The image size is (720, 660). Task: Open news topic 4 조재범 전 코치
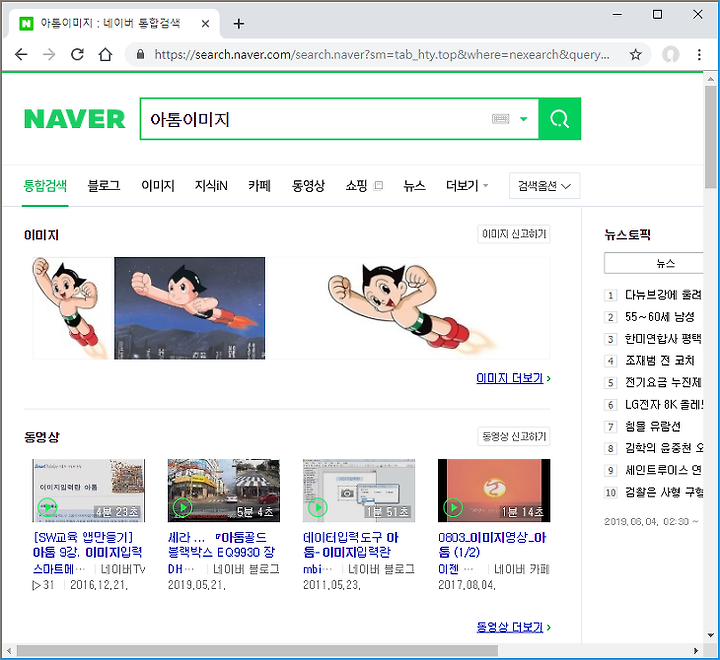[659, 361]
